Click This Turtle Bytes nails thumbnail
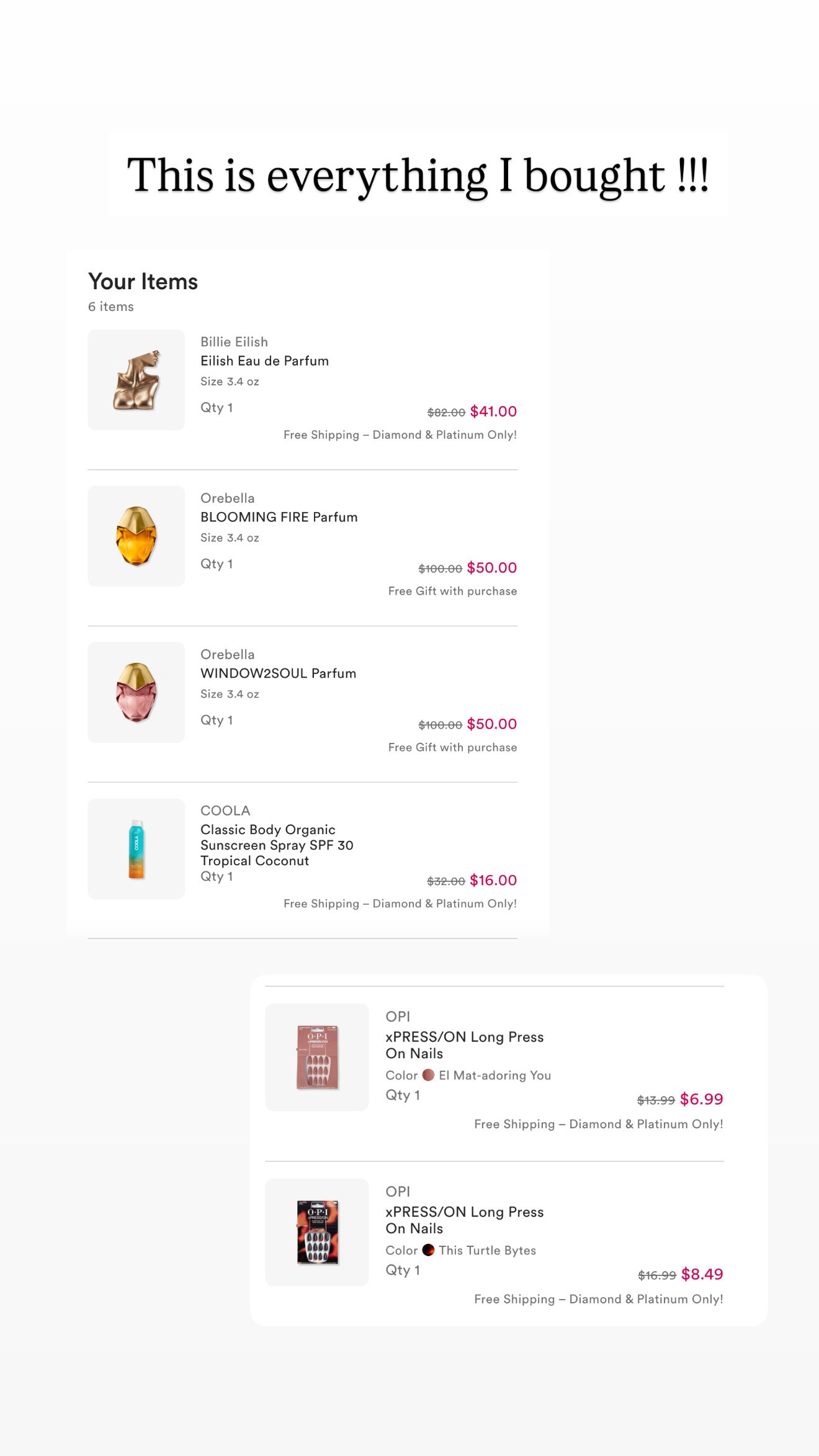The image size is (819, 1456). (x=317, y=1232)
